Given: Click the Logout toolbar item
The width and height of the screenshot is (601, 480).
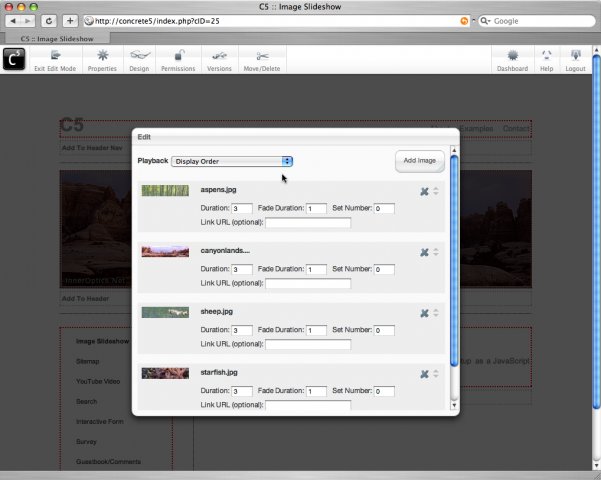Looking at the screenshot, I should click(575, 60).
